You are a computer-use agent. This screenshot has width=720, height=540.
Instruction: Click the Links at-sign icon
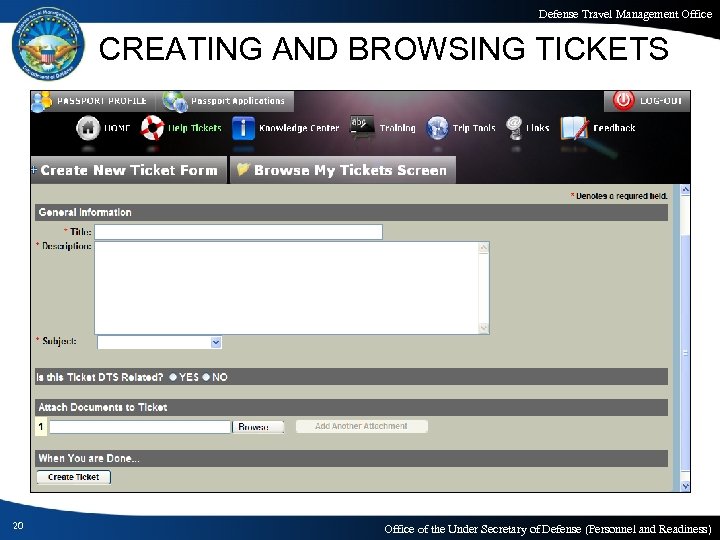coord(515,127)
